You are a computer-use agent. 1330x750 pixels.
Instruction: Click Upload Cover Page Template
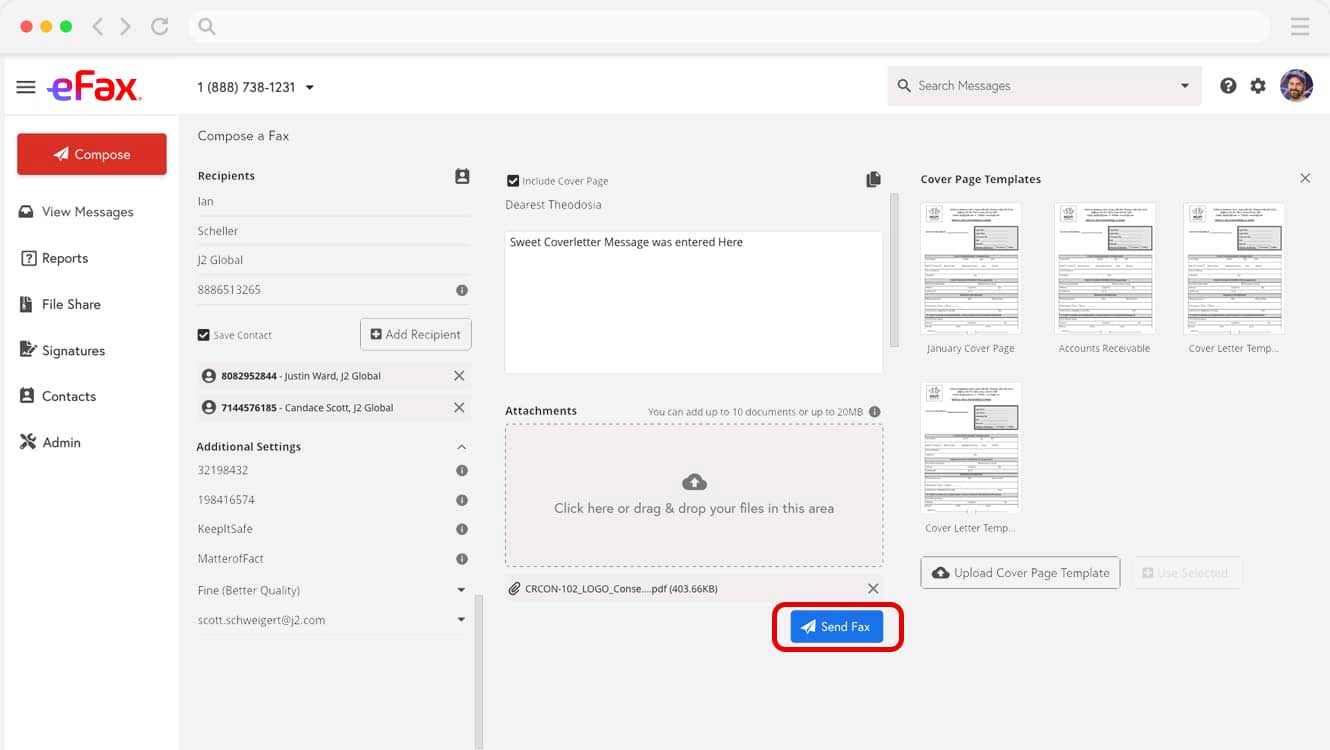1020,572
